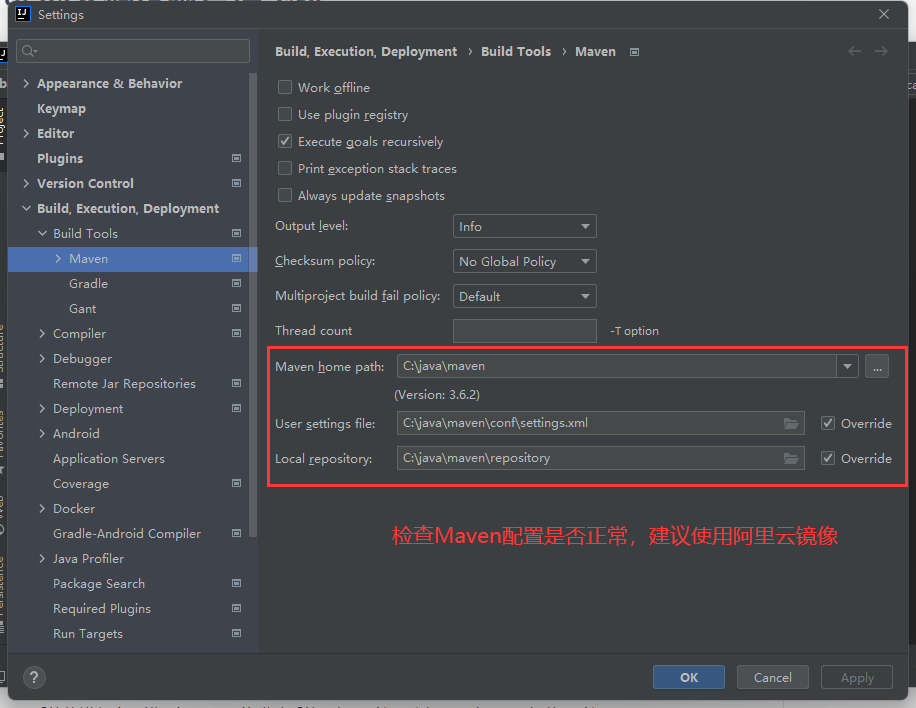Expand the Debugger node arrow
Viewport: 916px width, 708px height.
tap(42, 359)
